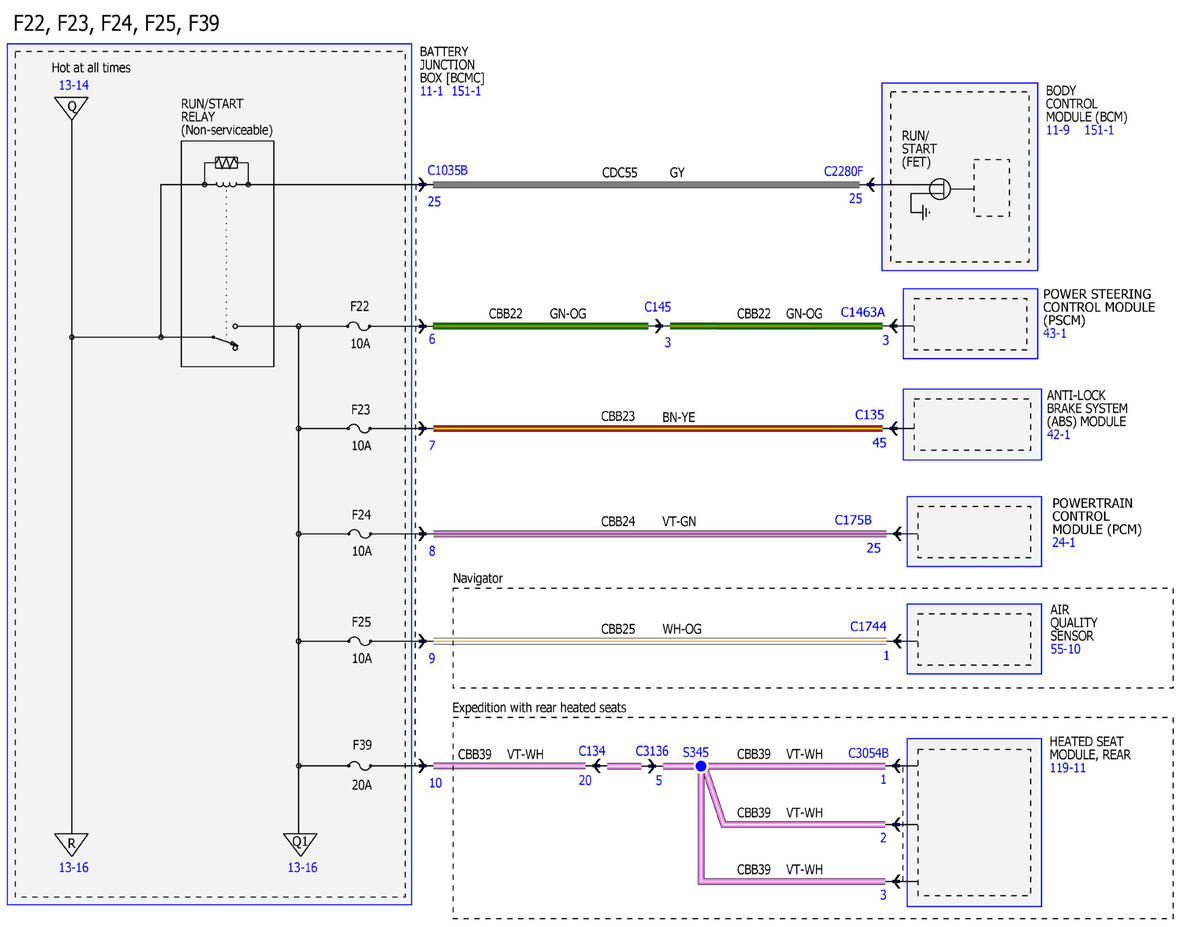Click the S345 splice blue dot
The width and height of the screenshot is (1200, 927).
[x=701, y=766]
